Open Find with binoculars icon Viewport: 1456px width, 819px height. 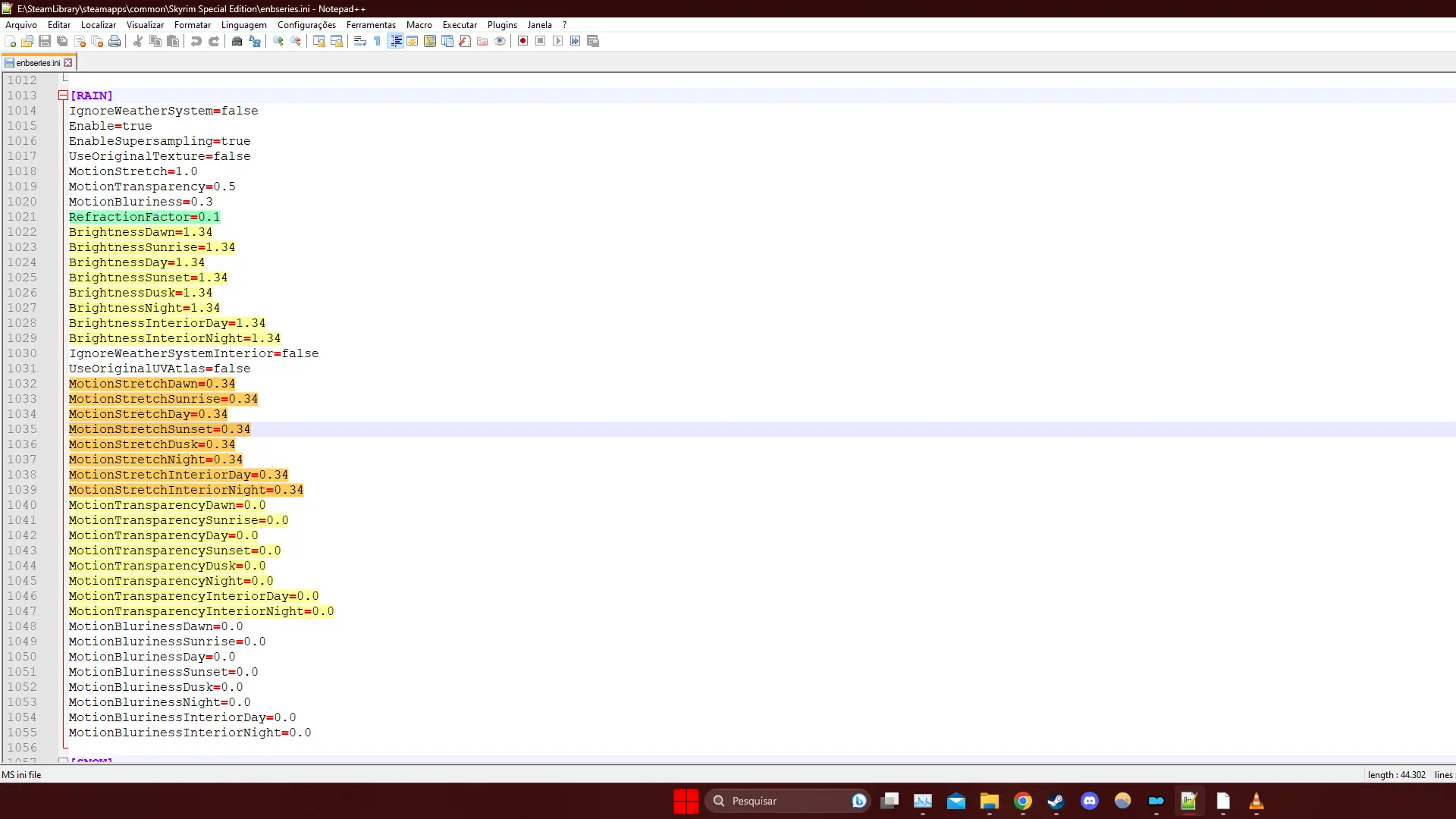pyautogui.click(x=237, y=41)
